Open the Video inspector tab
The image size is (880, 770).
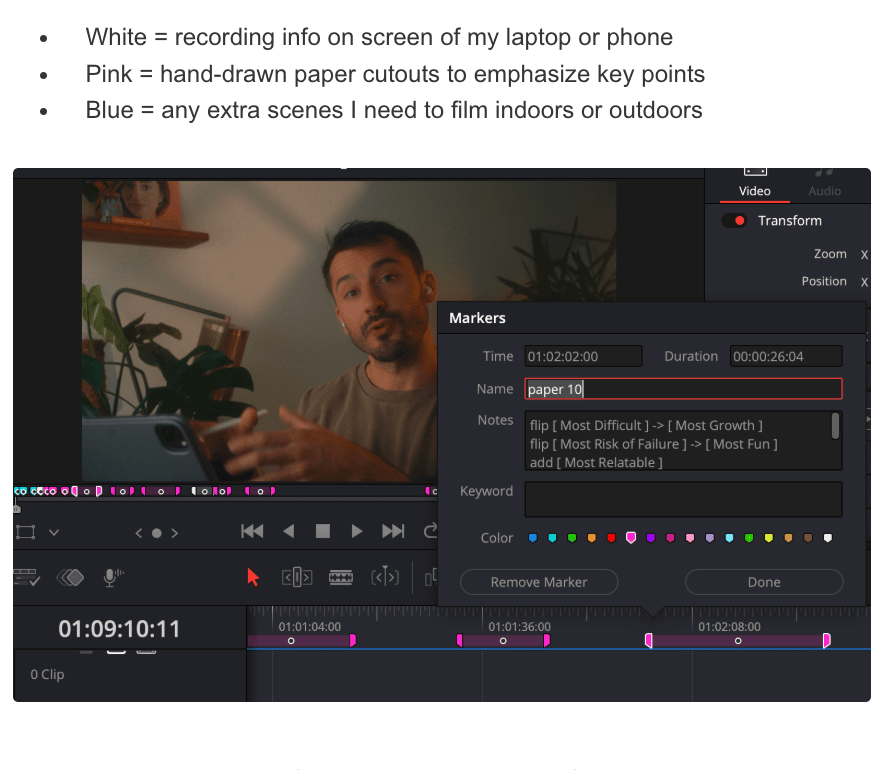tap(754, 190)
